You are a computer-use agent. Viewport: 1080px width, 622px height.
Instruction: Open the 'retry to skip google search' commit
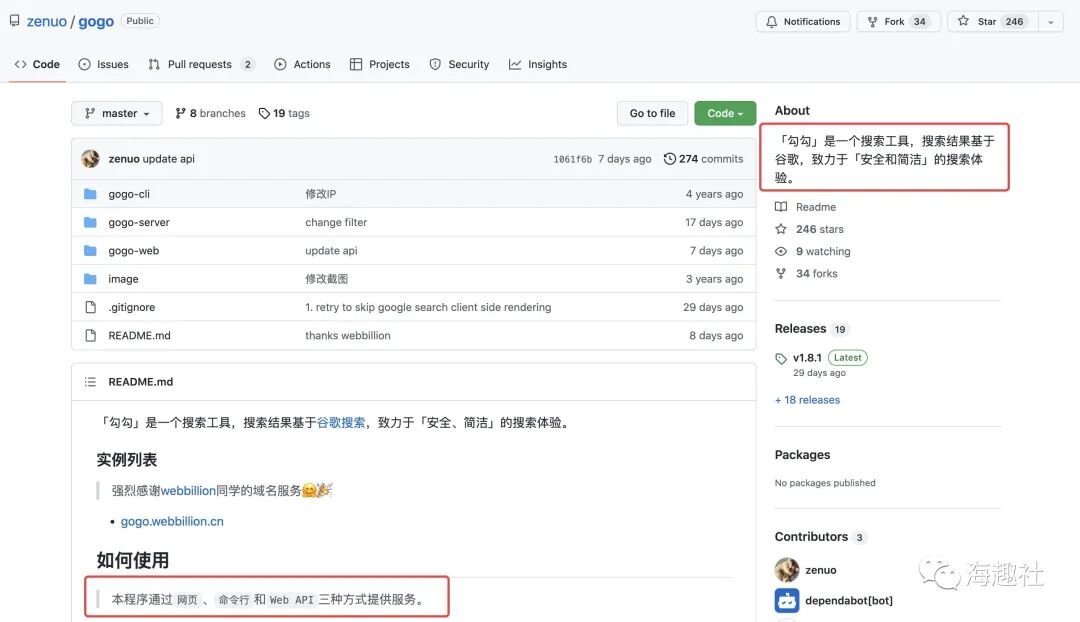tap(428, 307)
